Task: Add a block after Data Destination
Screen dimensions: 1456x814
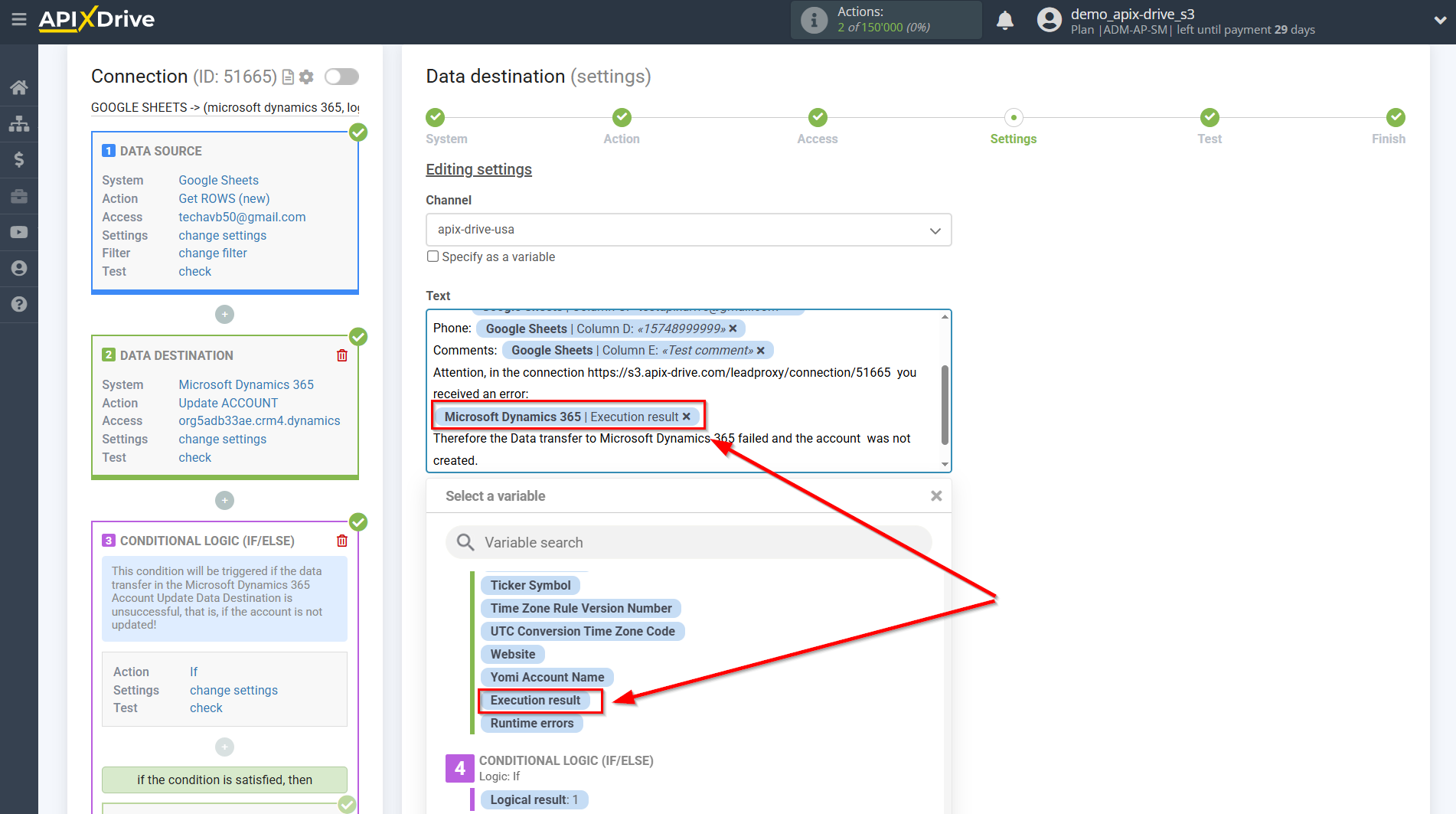Action: (224, 500)
